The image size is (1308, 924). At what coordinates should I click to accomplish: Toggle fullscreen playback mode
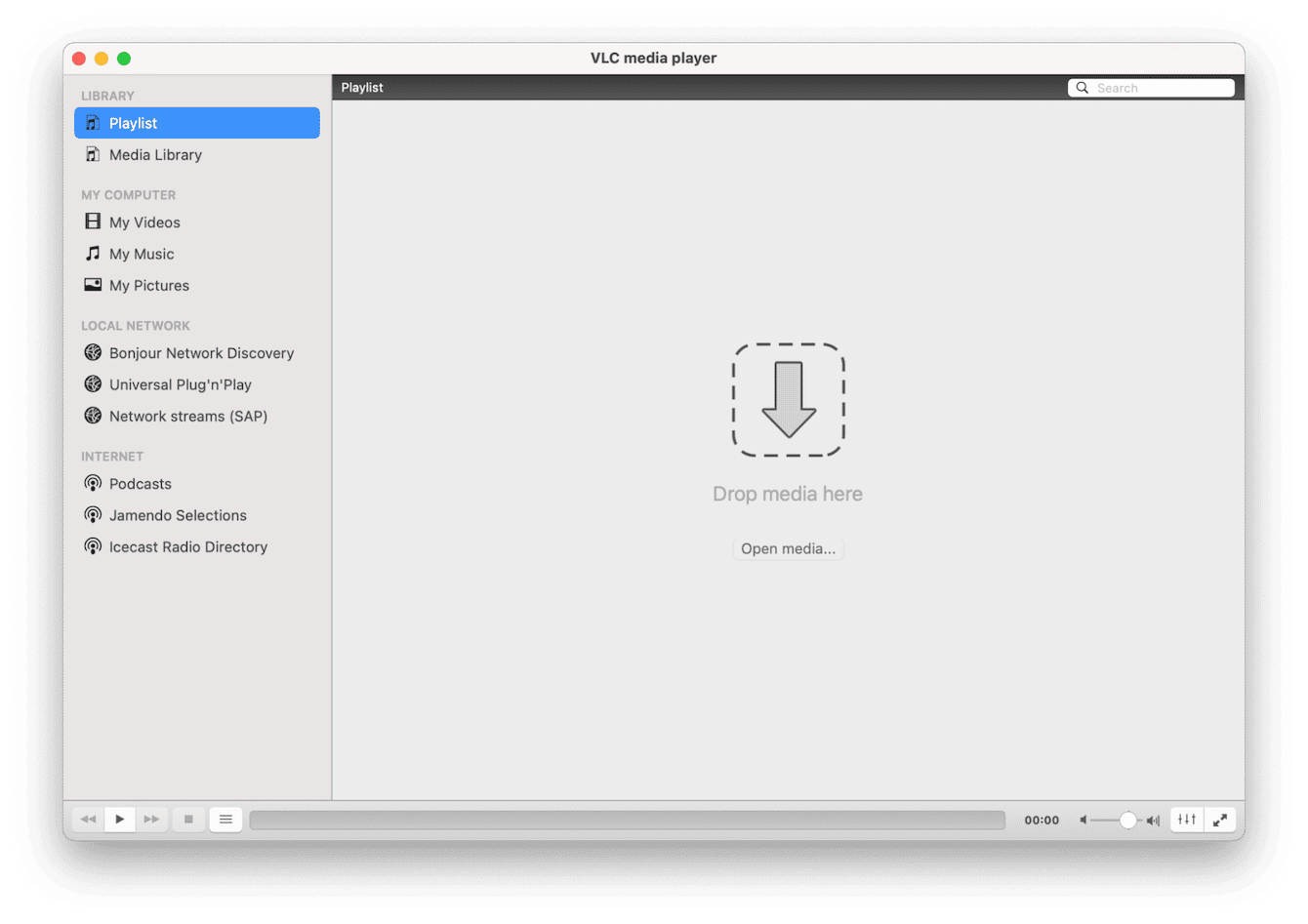[1220, 820]
